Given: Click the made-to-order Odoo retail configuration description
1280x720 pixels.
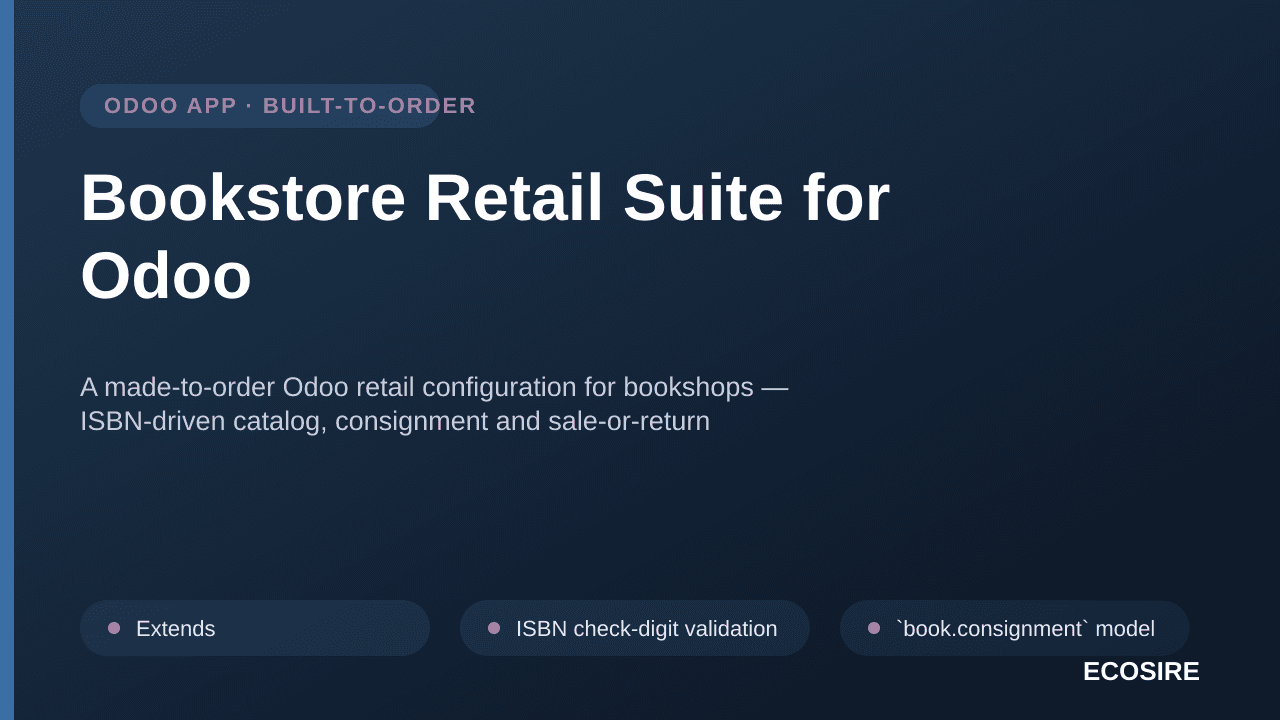Looking at the screenshot, I should point(434,404).
